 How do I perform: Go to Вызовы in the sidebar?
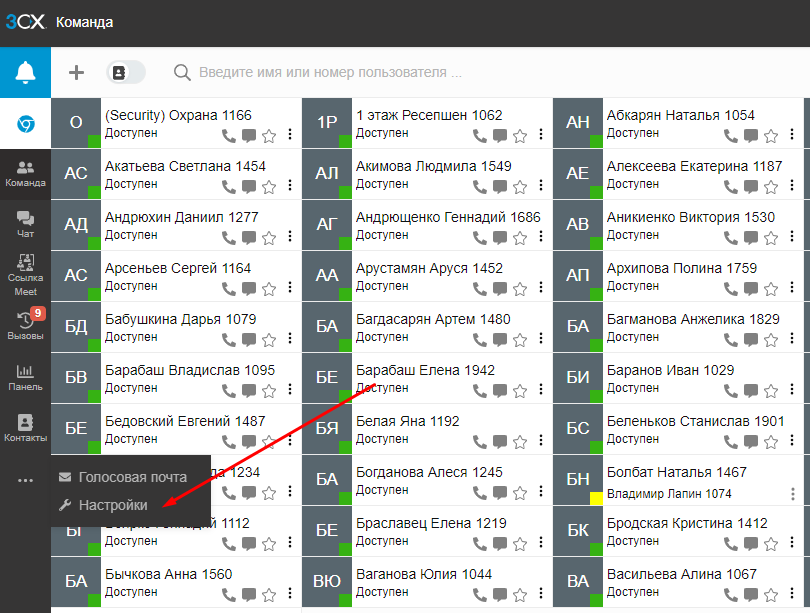tap(25, 326)
